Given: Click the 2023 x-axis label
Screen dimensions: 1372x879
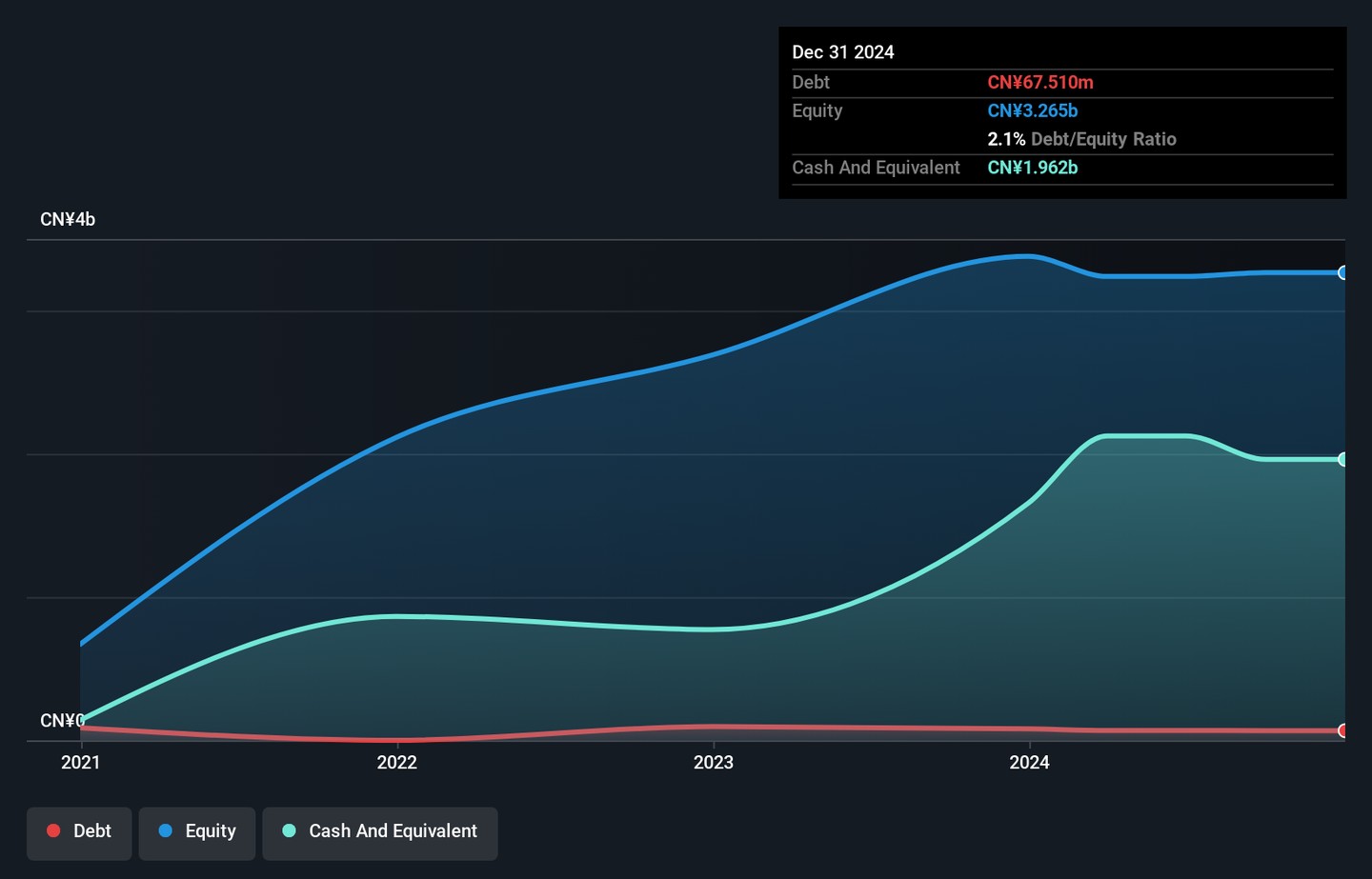Looking at the screenshot, I should pos(714,762).
